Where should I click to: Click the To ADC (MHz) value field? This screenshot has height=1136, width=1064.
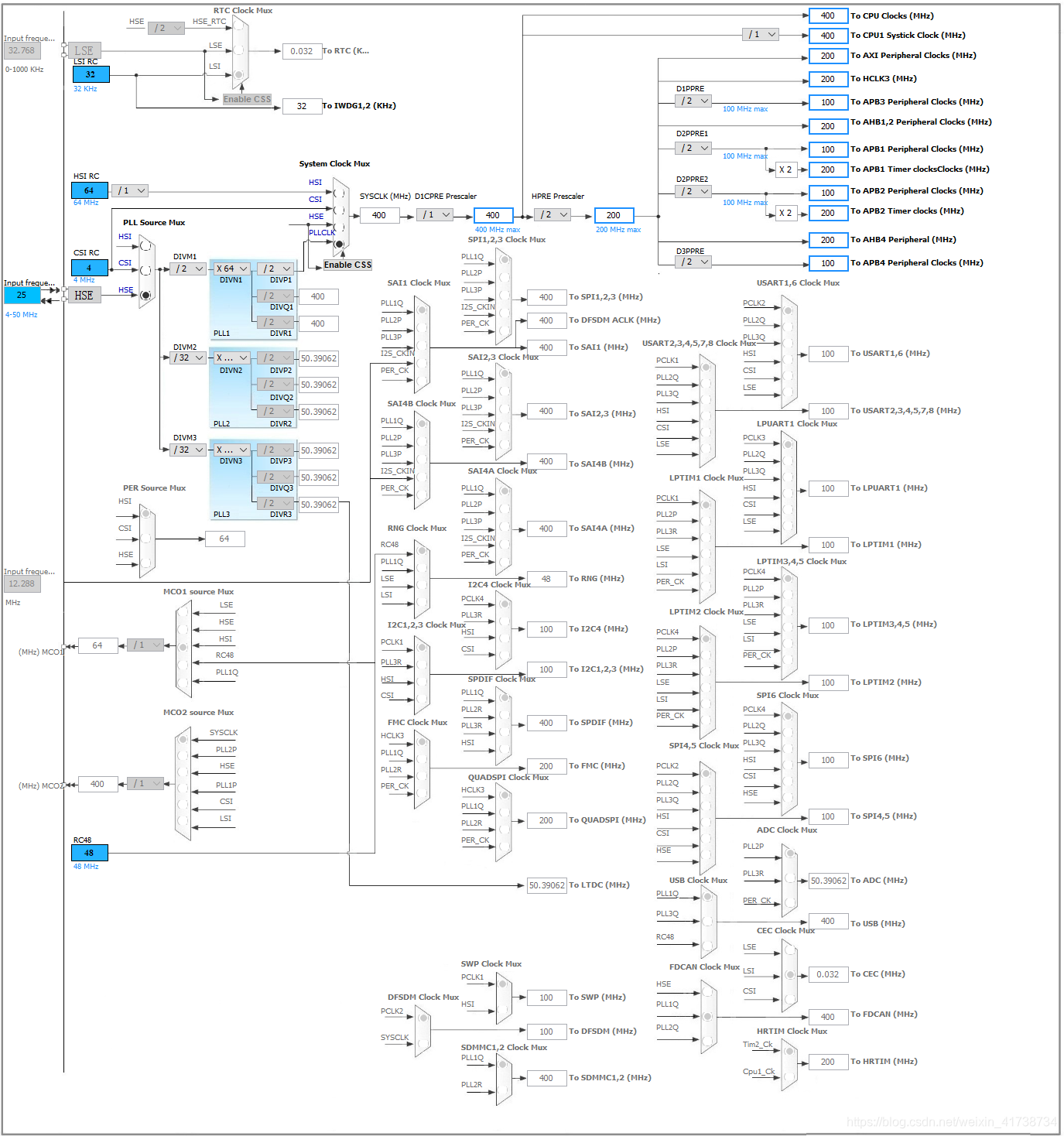click(828, 881)
